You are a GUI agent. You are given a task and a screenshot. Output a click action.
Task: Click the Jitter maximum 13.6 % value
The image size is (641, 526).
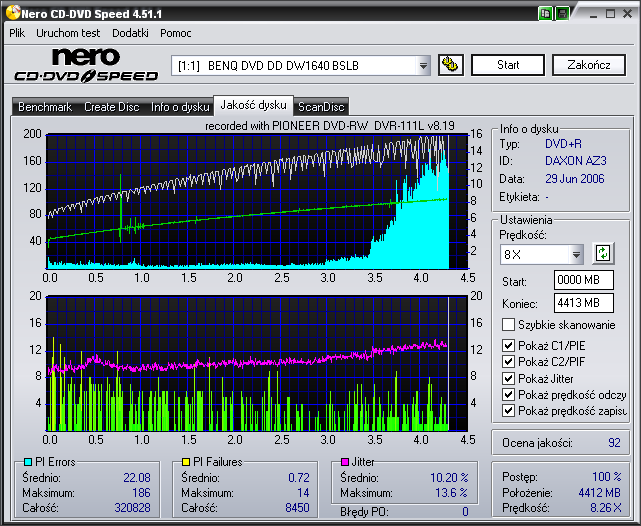click(451, 492)
